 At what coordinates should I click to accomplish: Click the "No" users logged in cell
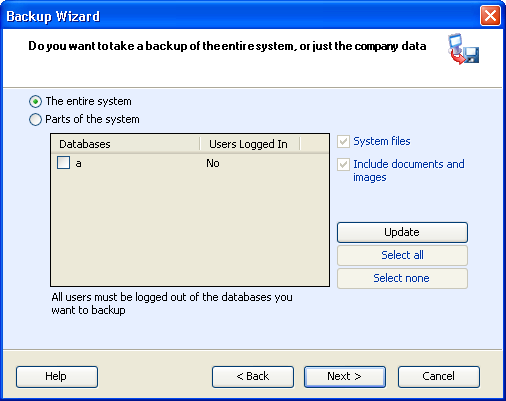pyautogui.click(x=213, y=163)
